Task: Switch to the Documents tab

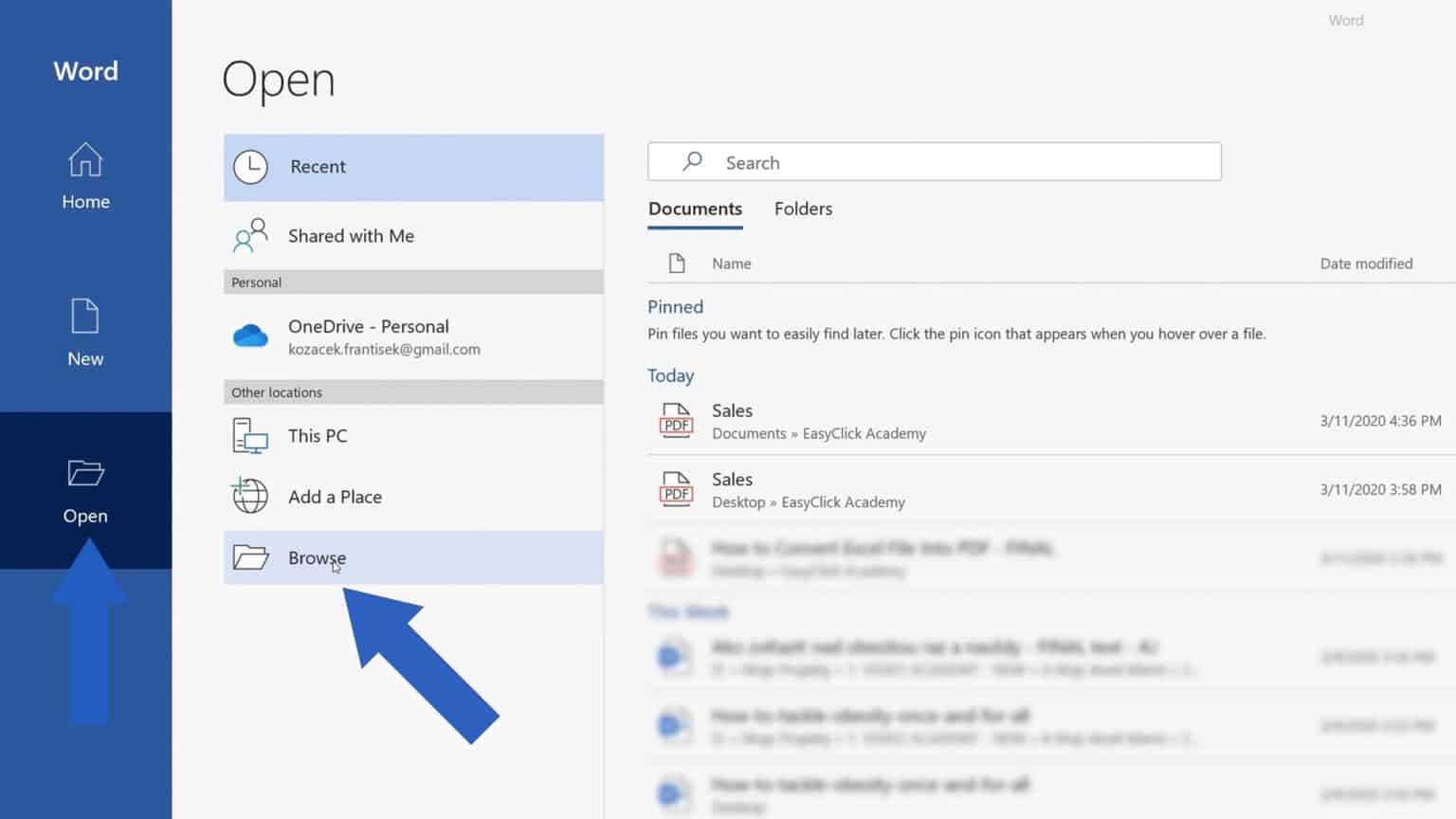Action: pyautogui.click(x=695, y=209)
